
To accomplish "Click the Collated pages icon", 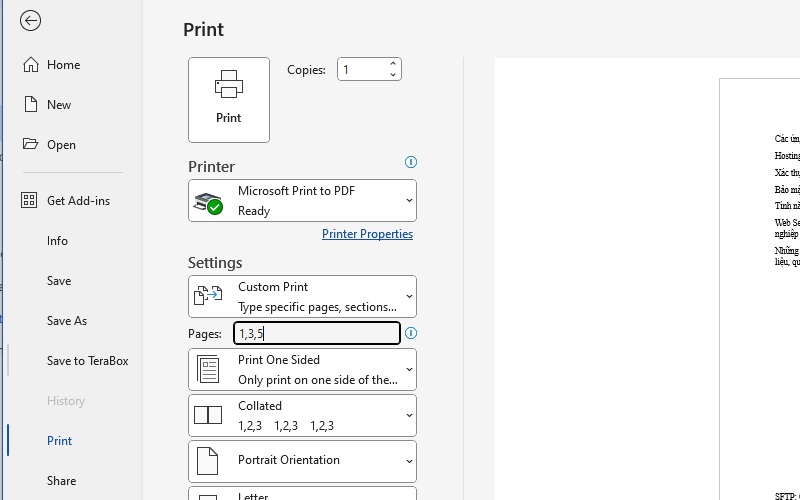I will click(x=208, y=415).
